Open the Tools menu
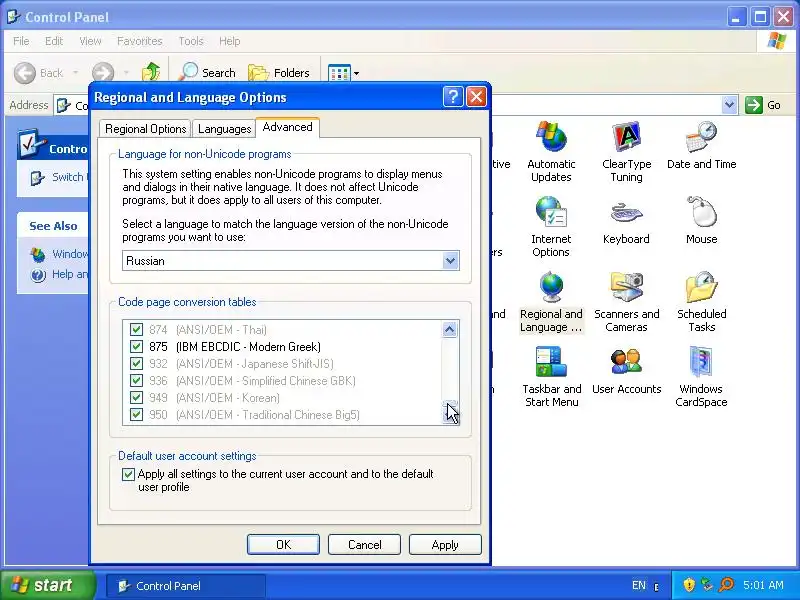This screenshot has width=800, height=600. [191, 41]
